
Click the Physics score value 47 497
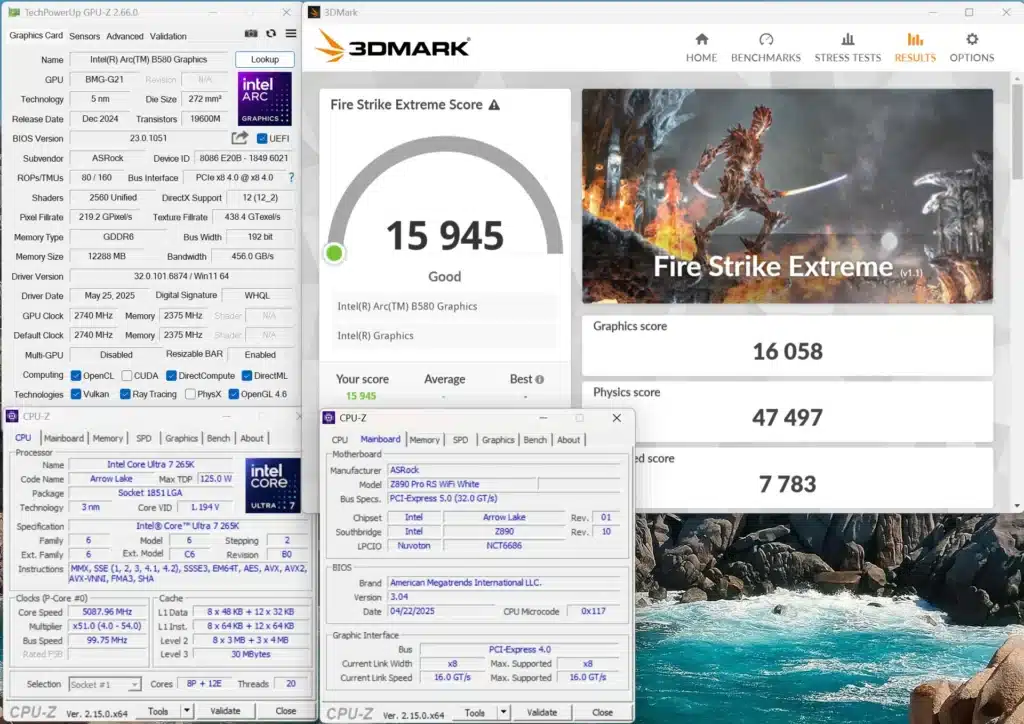788,417
